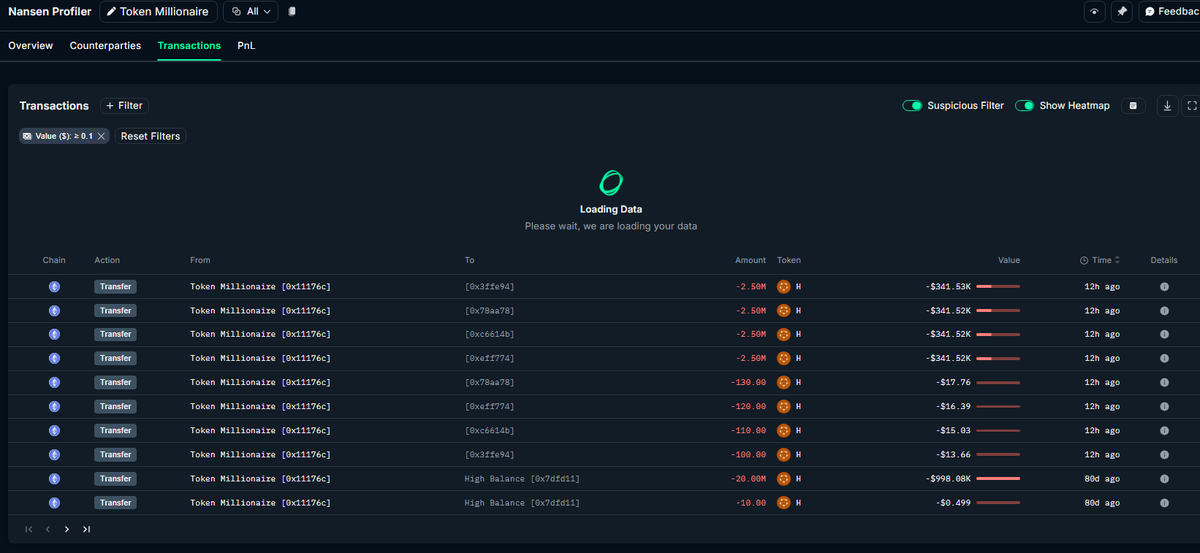Click the Nansen Profiler title
1200x553 pixels.
click(x=49, y=12)
